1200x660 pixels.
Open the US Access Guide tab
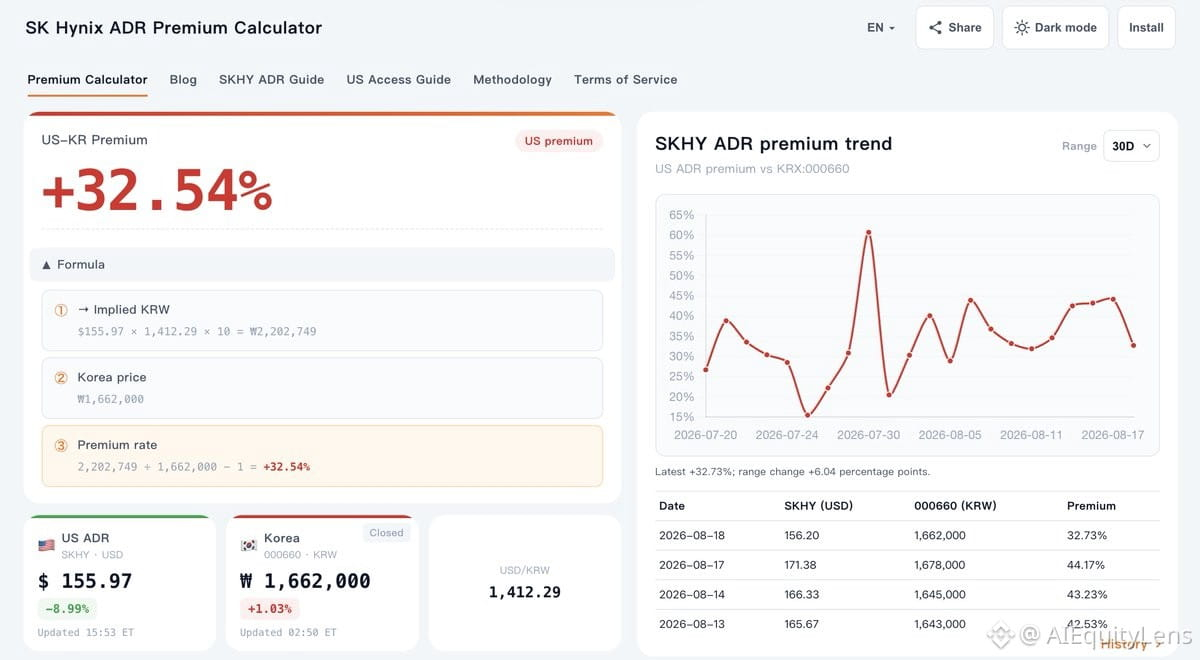tap(398, 80)
